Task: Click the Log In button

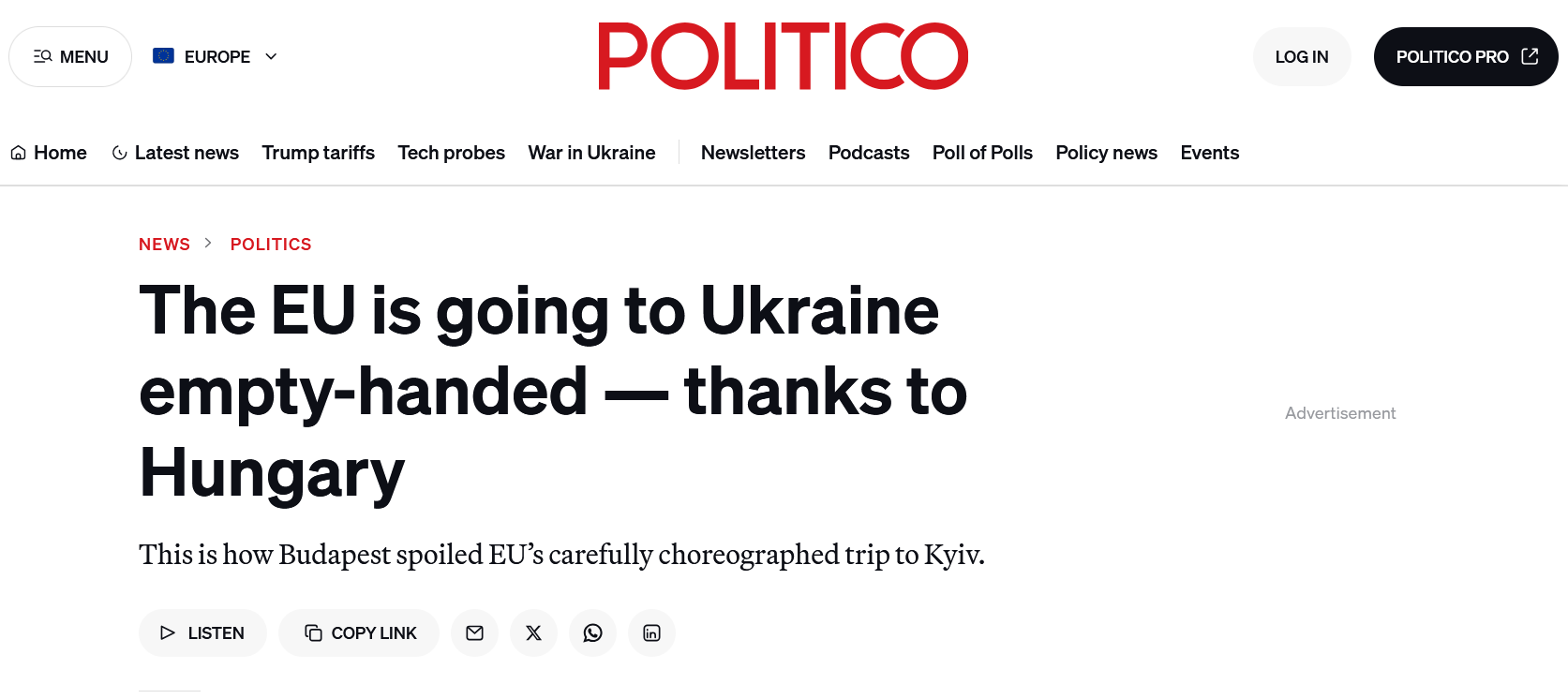Action: pyautogui.click(x=1301, y=57)
